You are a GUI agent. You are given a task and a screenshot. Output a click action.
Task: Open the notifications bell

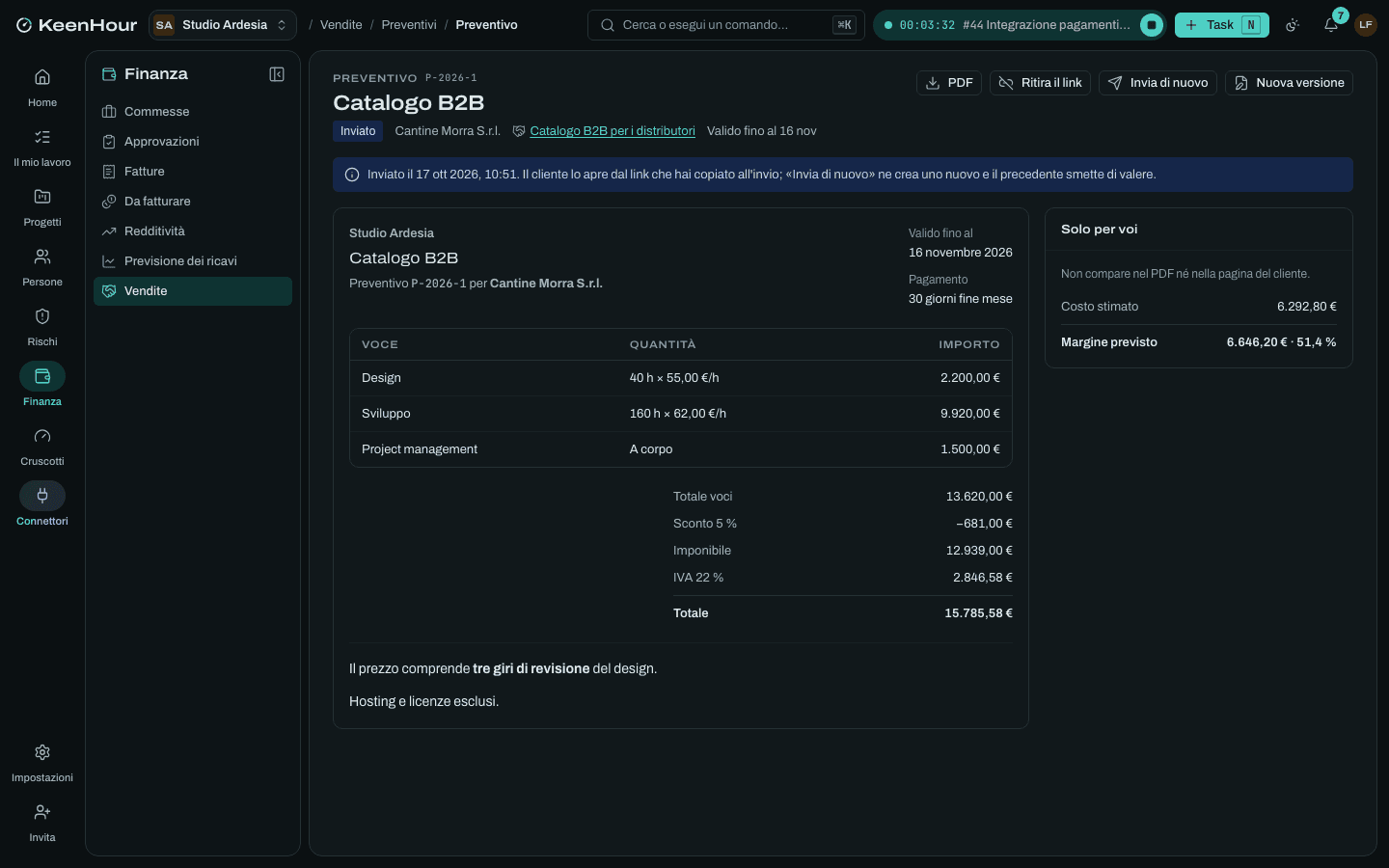point(1331,25)
